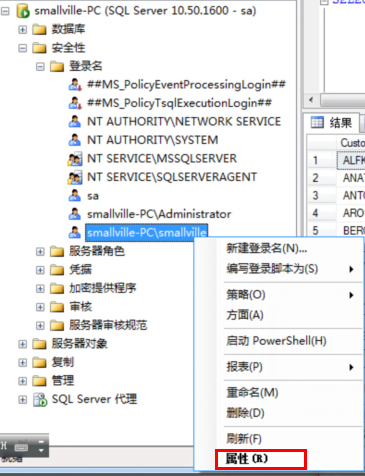Collapse the 登录名 node
The image size is (365, 476).
pos(40,67)
